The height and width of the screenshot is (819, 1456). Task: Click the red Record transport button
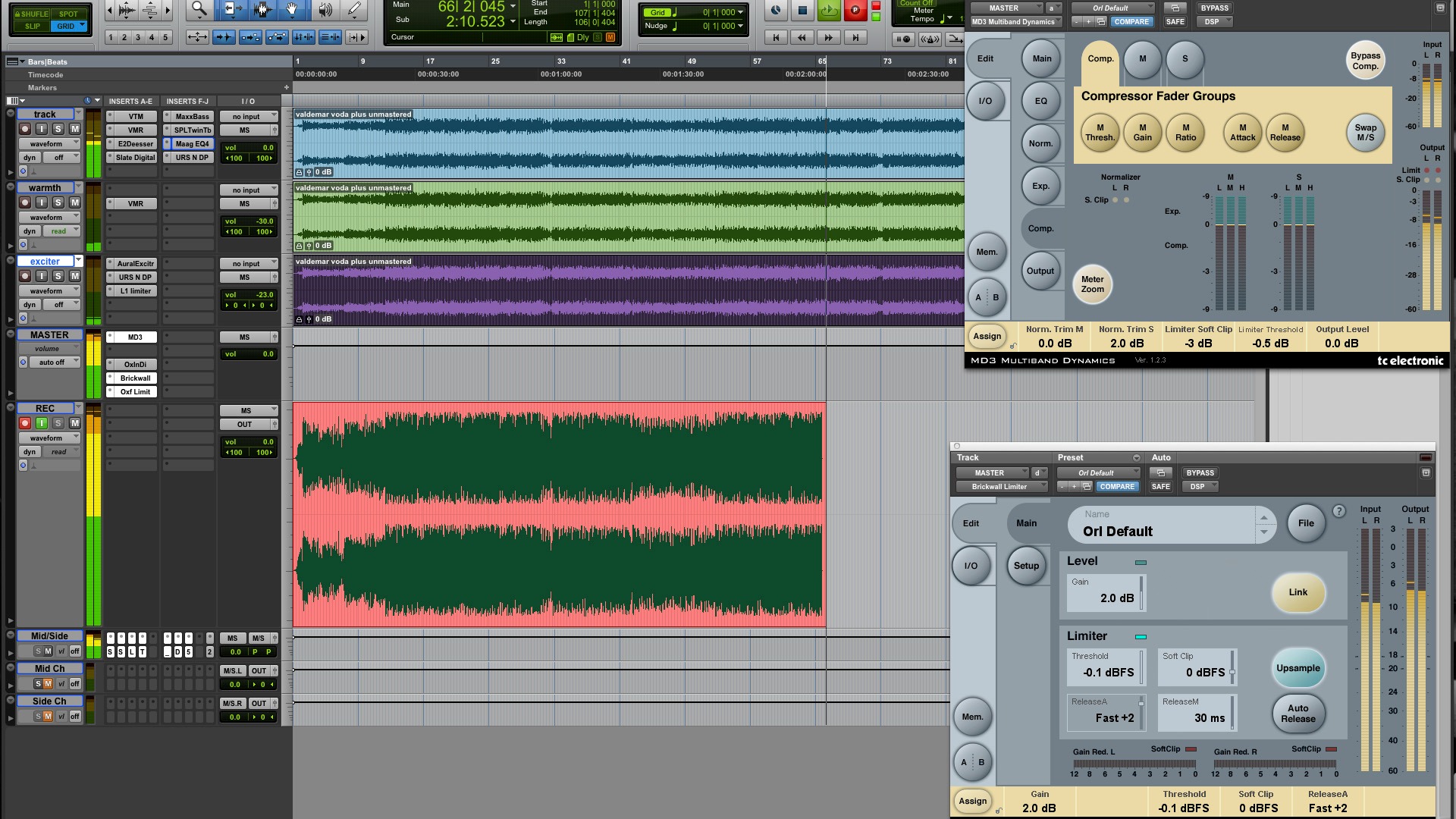tap(855, 10)
